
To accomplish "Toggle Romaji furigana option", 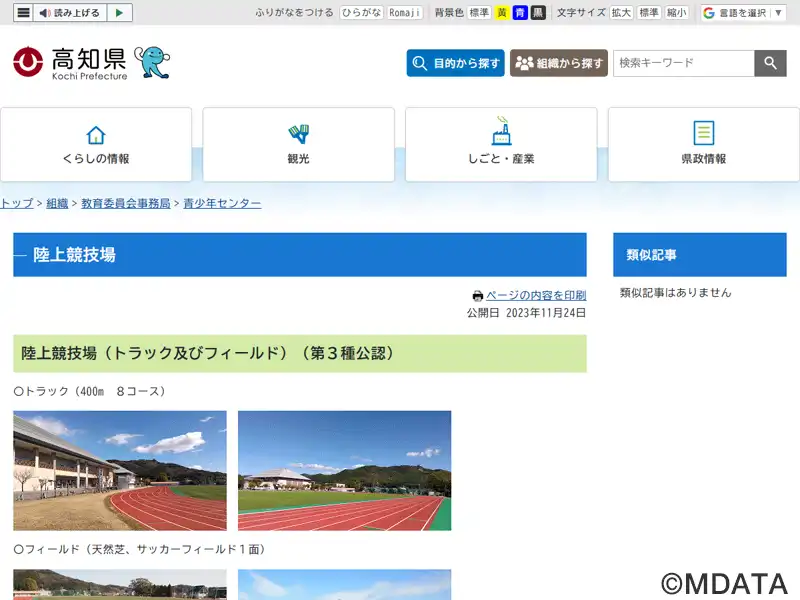I will [405, 13].
